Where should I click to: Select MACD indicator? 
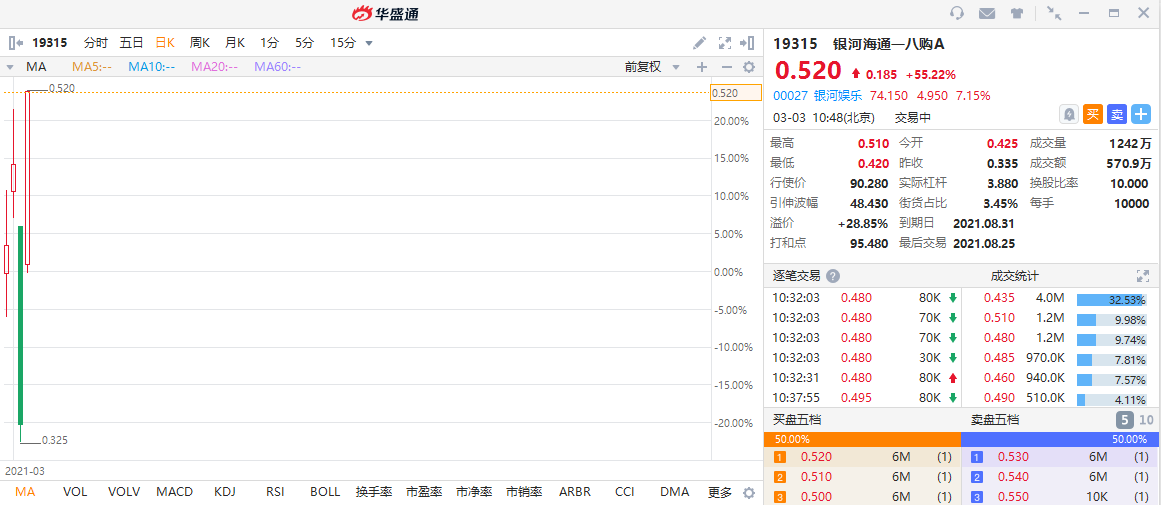point(175,492)
